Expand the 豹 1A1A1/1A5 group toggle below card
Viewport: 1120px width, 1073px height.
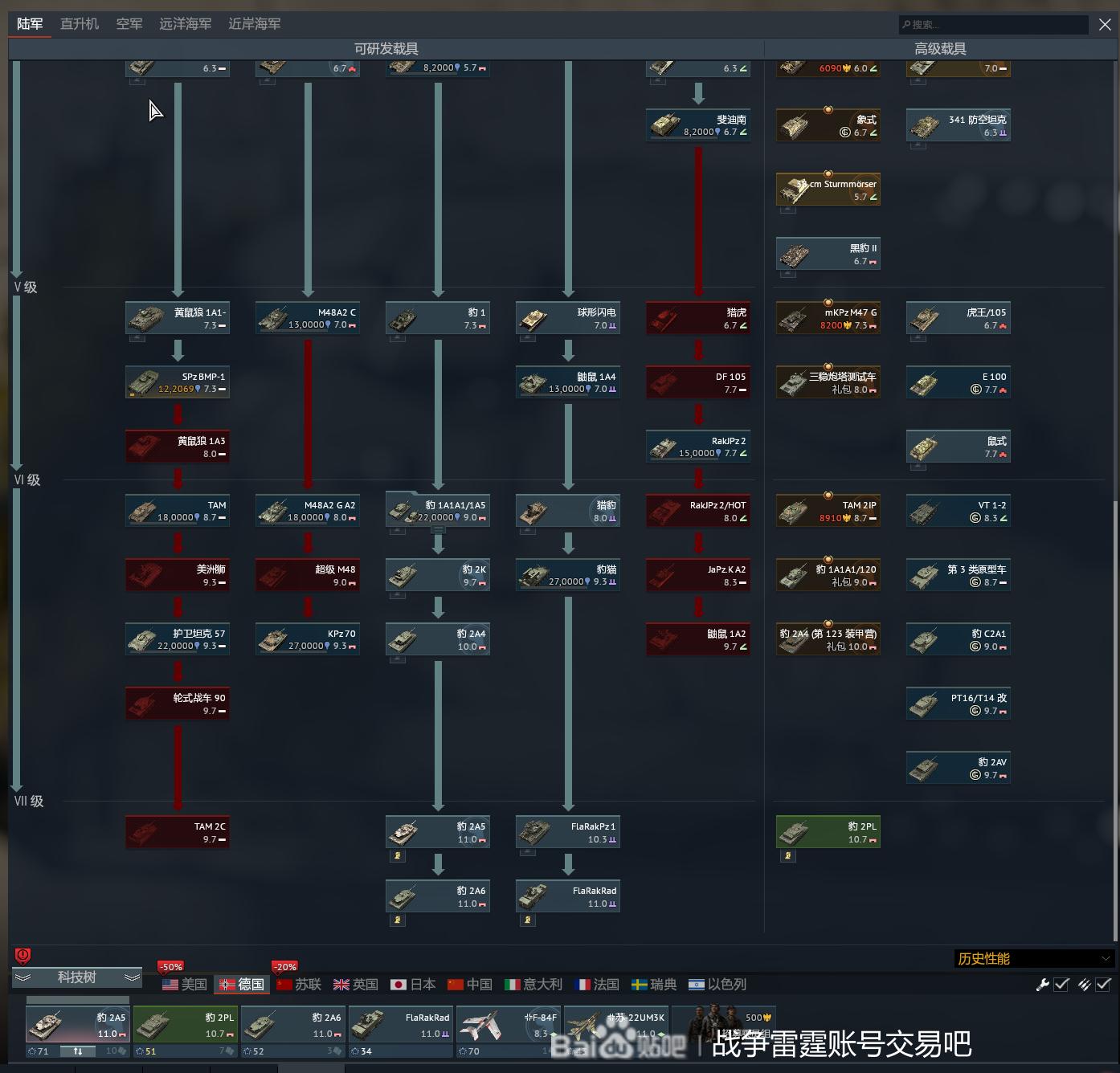click(x=438, y=530)
